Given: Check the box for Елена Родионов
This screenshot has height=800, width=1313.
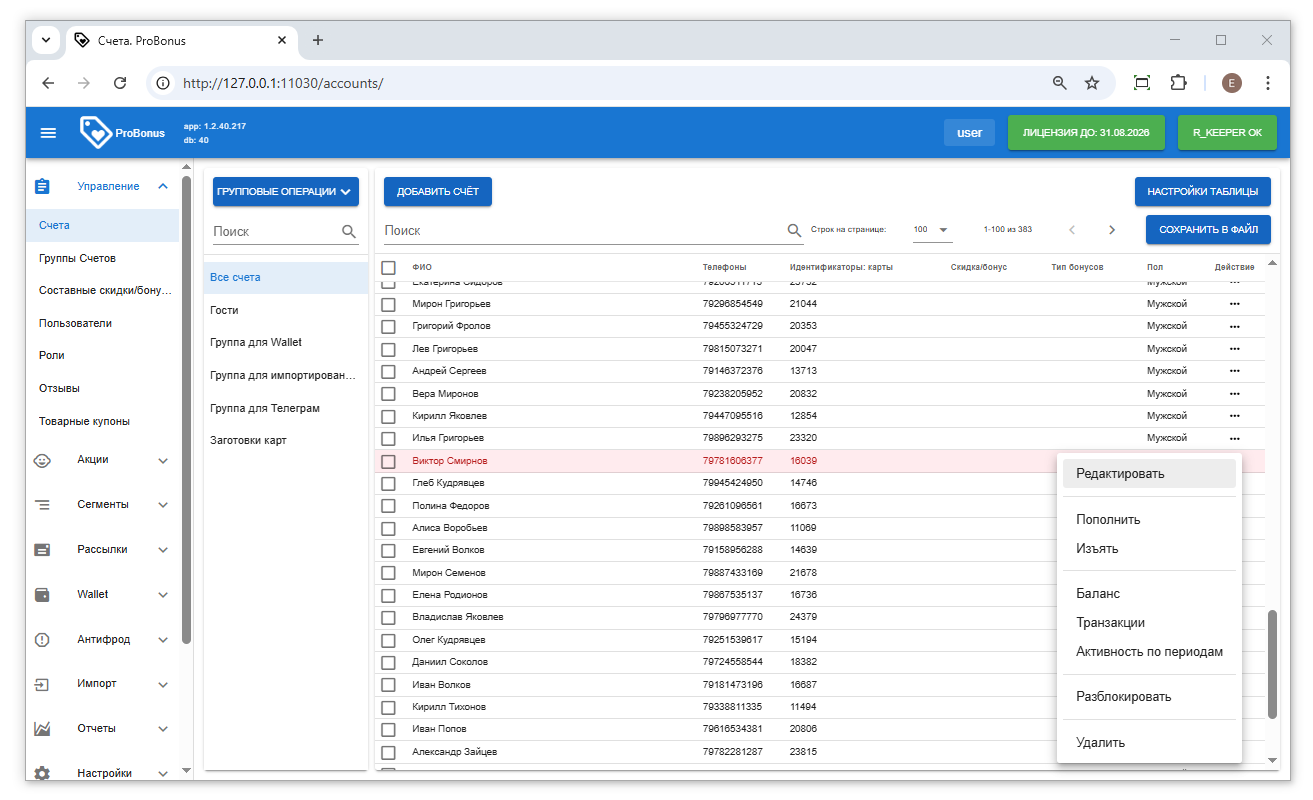Looking at the screenshot, I should coord(388,595).
